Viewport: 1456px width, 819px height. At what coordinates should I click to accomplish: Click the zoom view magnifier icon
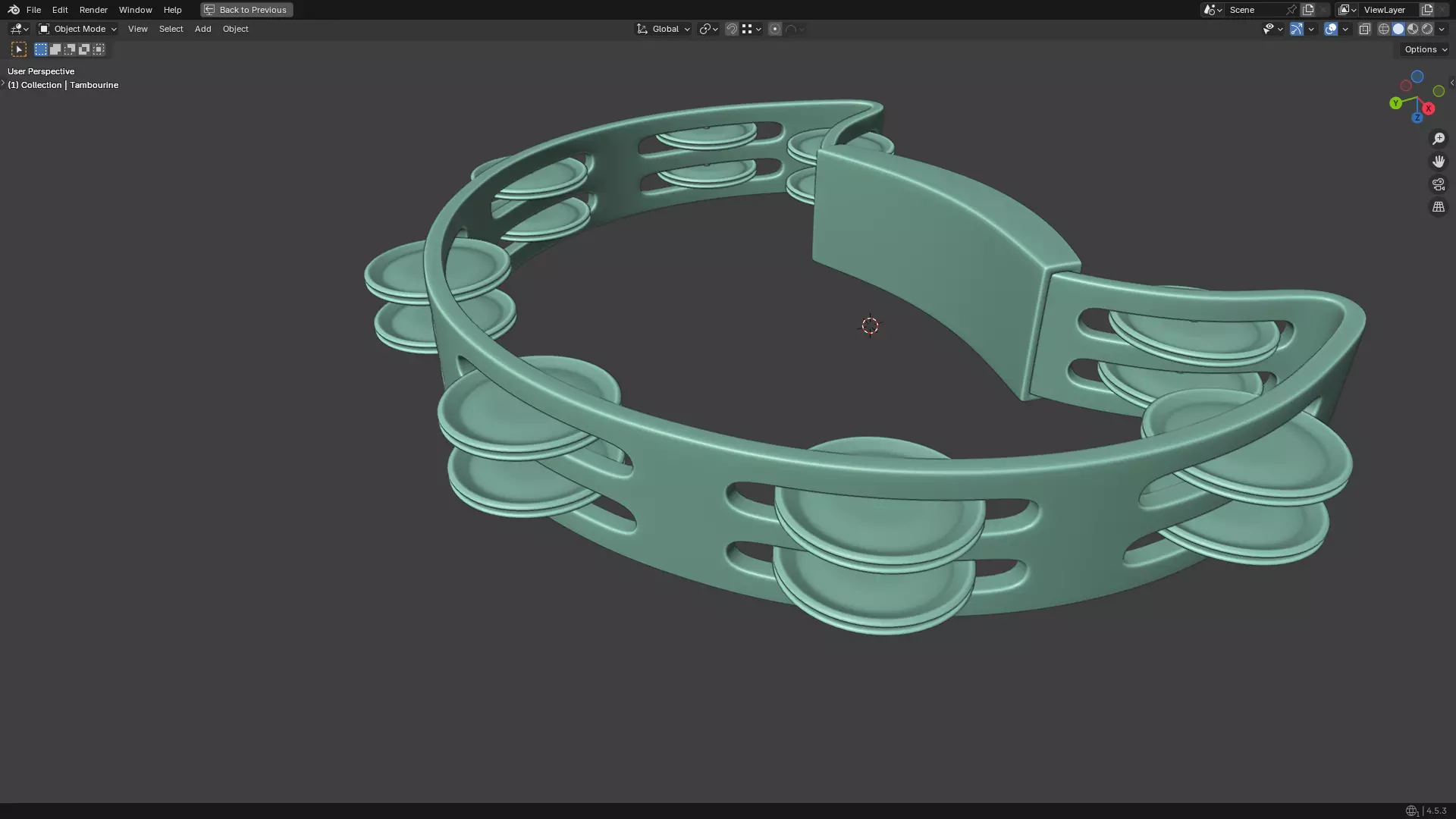tap(1439, 139)
